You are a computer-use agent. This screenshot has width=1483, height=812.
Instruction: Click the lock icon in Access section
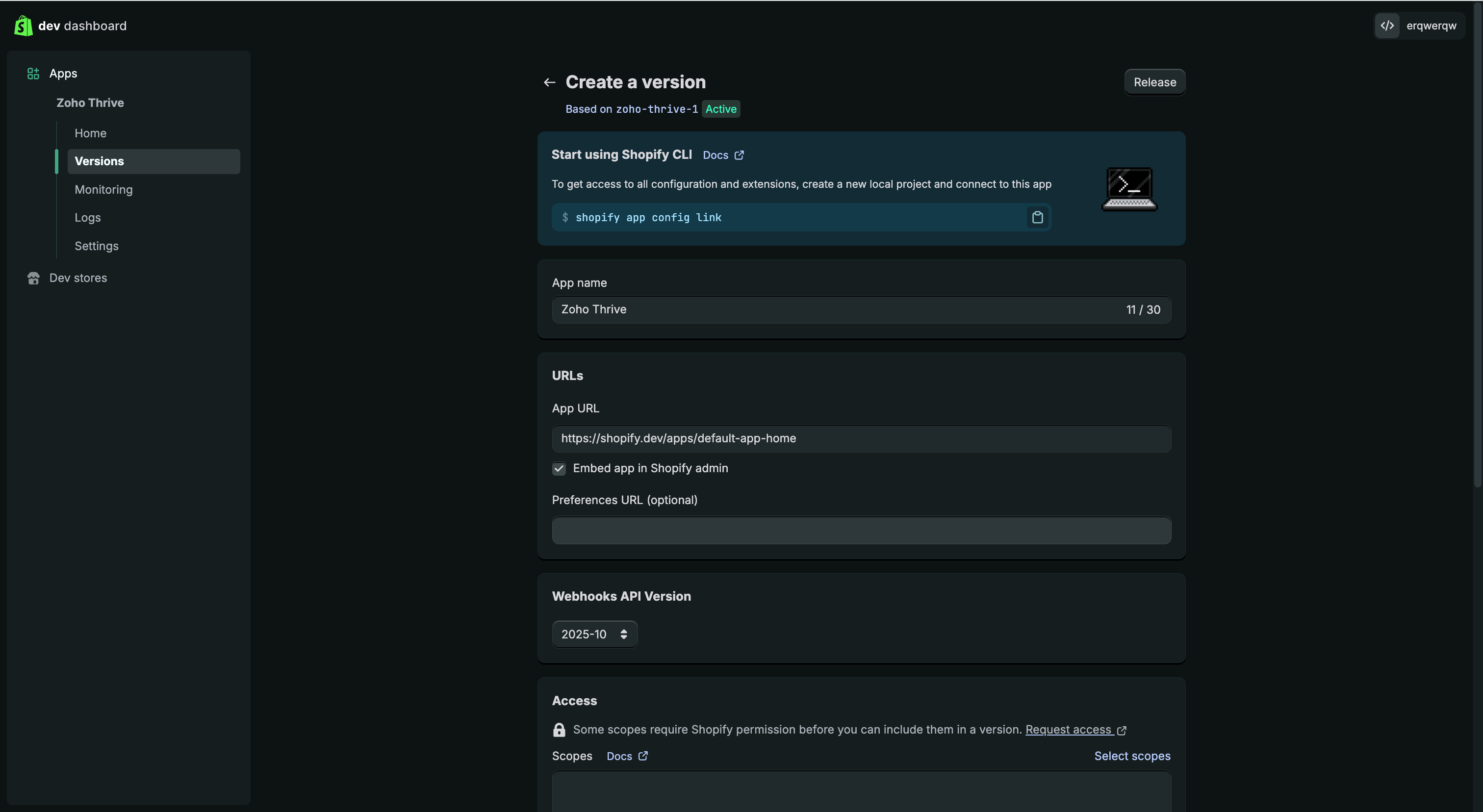(x=559, y=730)
